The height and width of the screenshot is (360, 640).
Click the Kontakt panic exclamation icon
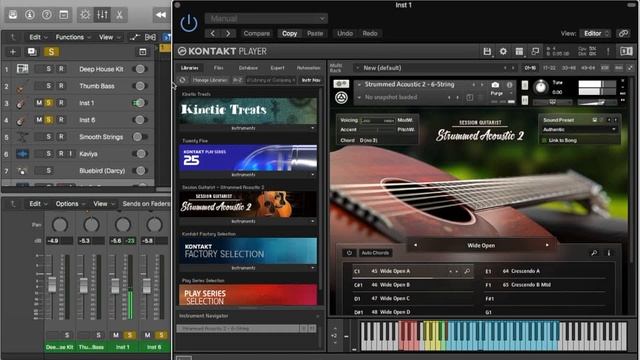(608, 51)
